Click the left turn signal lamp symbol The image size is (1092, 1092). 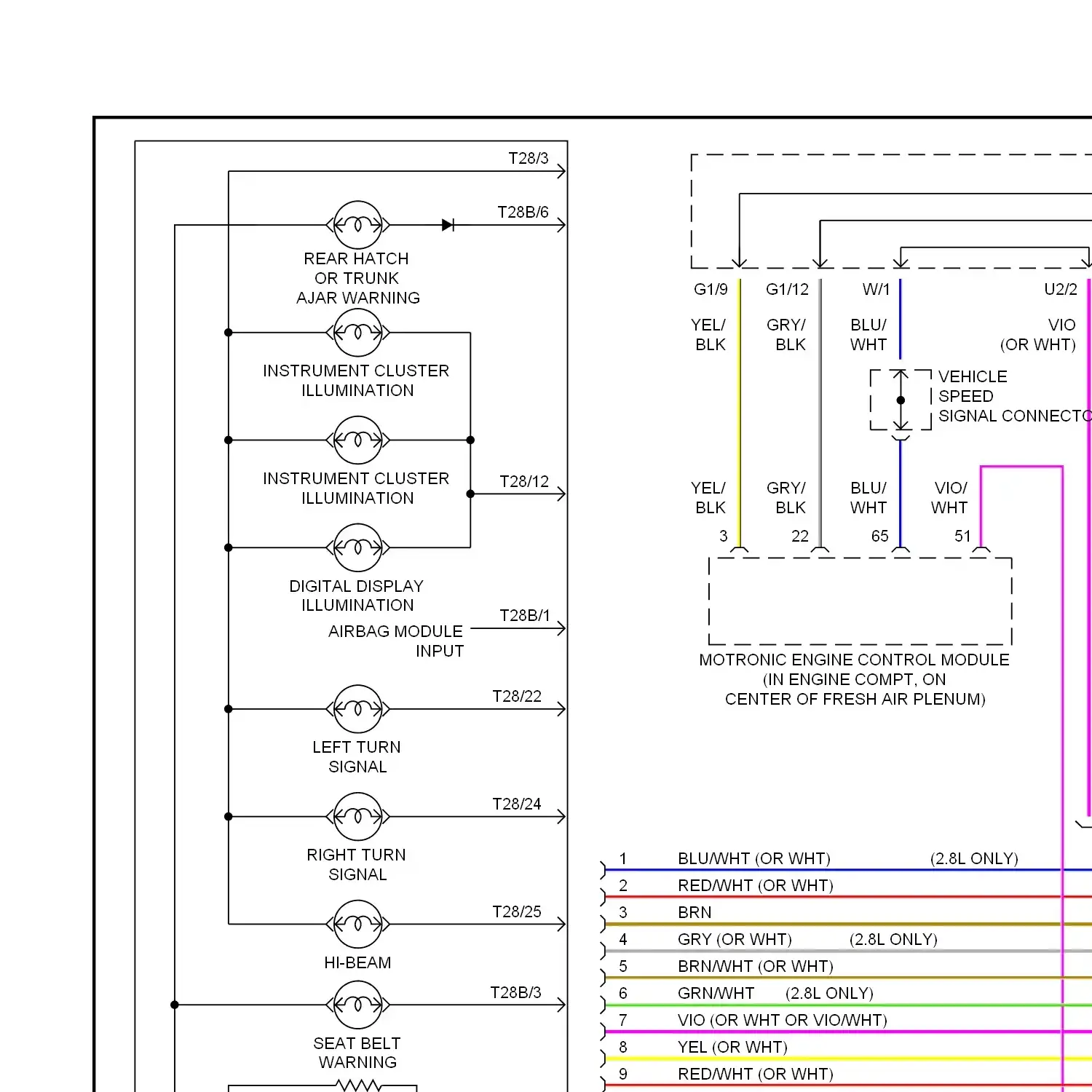(x=357, y=709)
